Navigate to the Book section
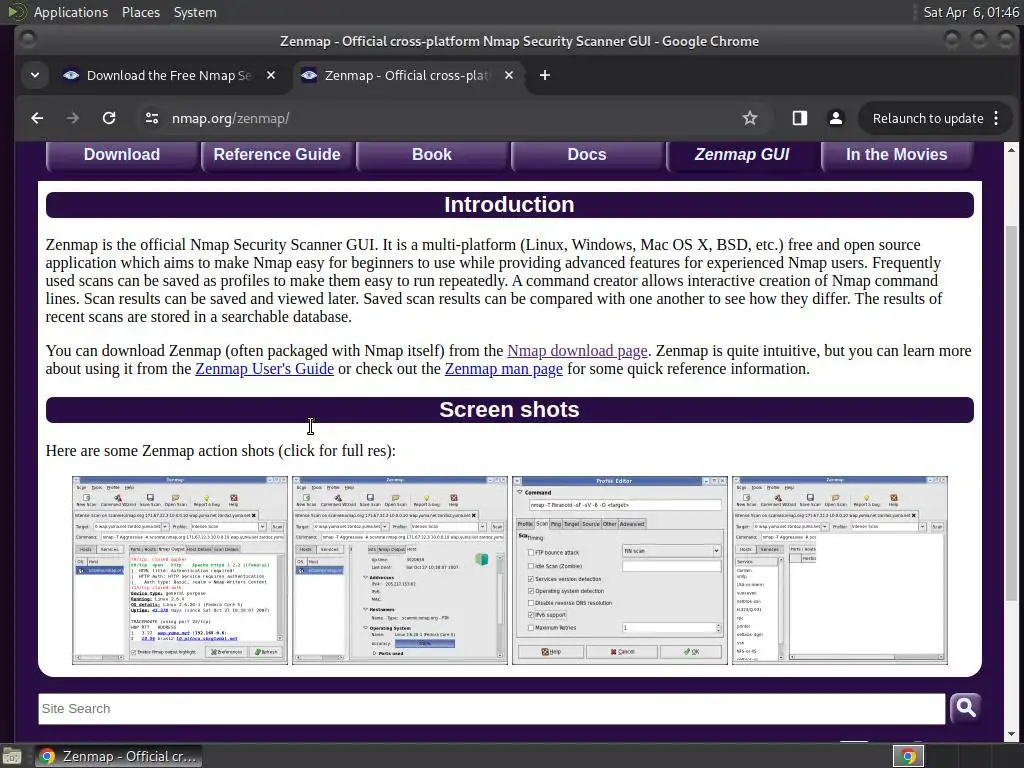Image resolution: width=1024 pixels, height=768 pixels. pos(432,155)
